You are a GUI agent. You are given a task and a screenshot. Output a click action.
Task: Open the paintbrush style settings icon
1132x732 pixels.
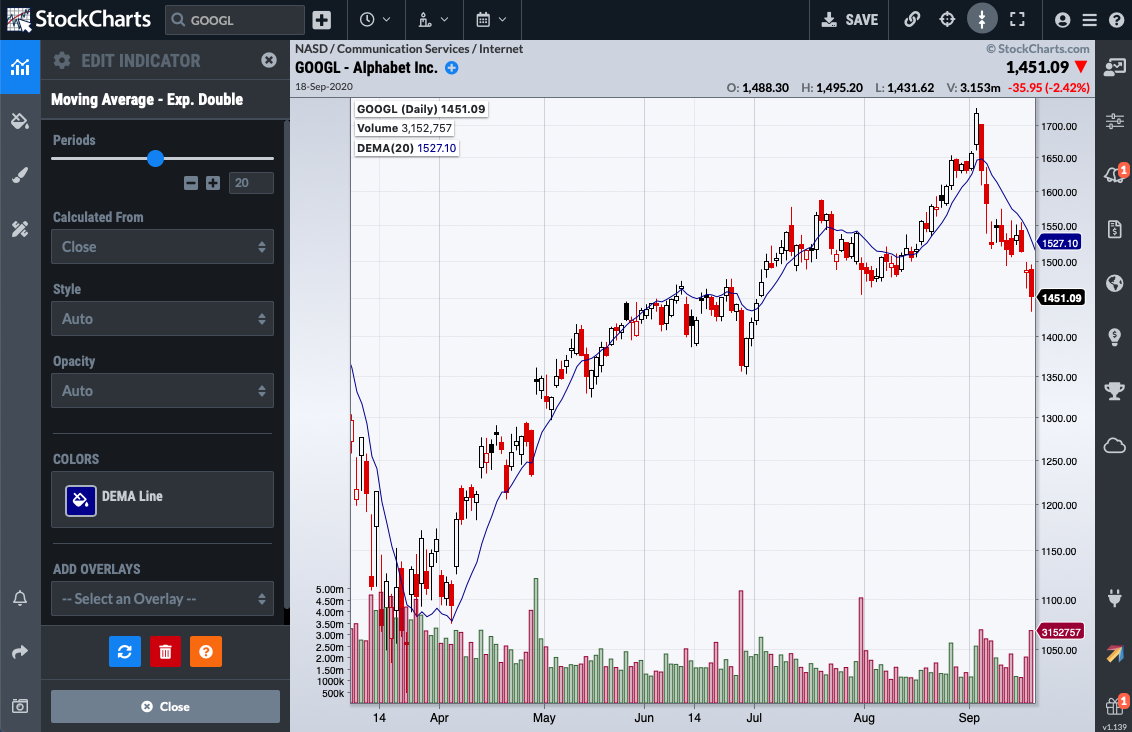pyautogui.click(x=20, y=175)
